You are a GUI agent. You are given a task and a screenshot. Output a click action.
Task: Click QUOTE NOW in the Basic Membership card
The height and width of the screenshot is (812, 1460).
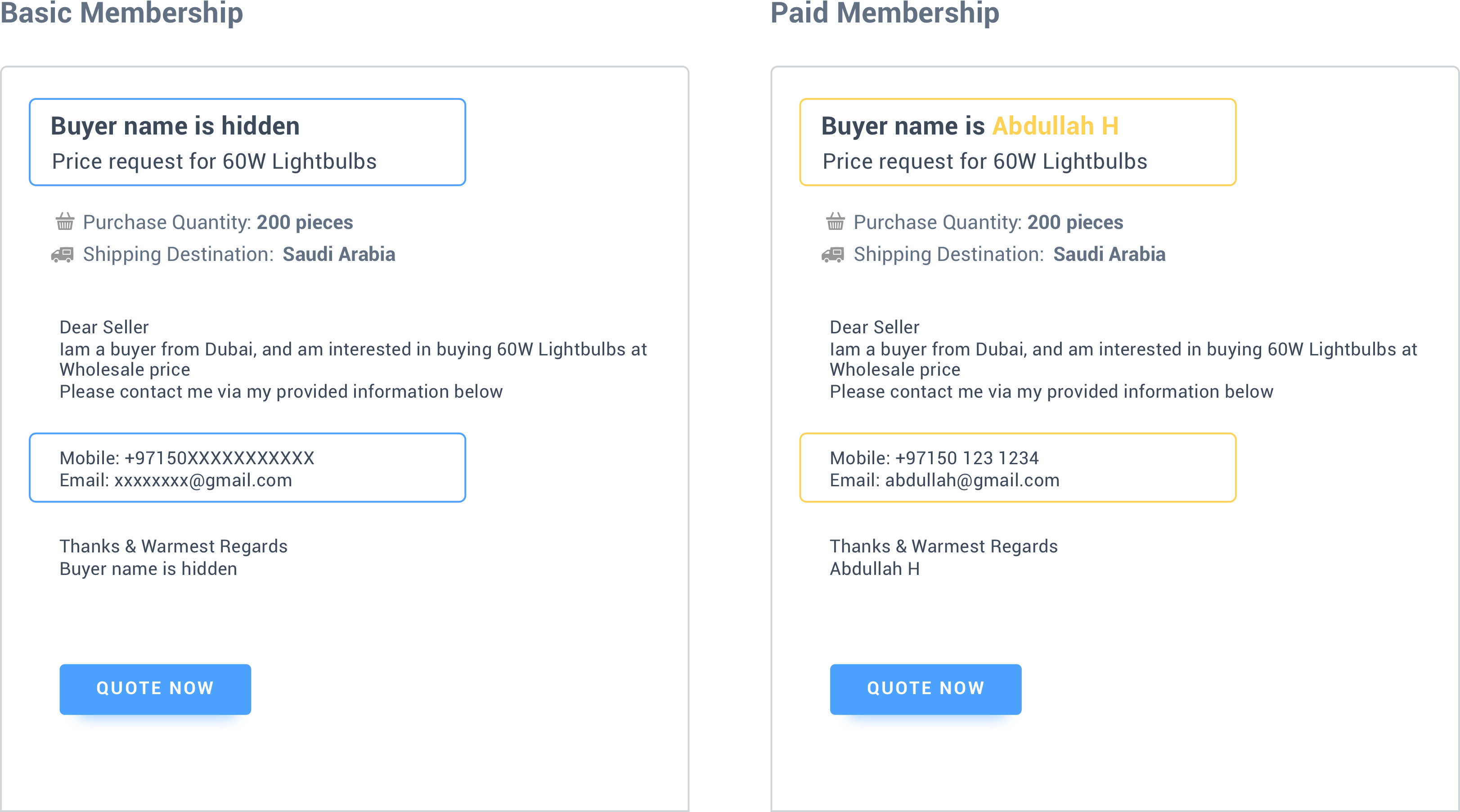(155, 689)
